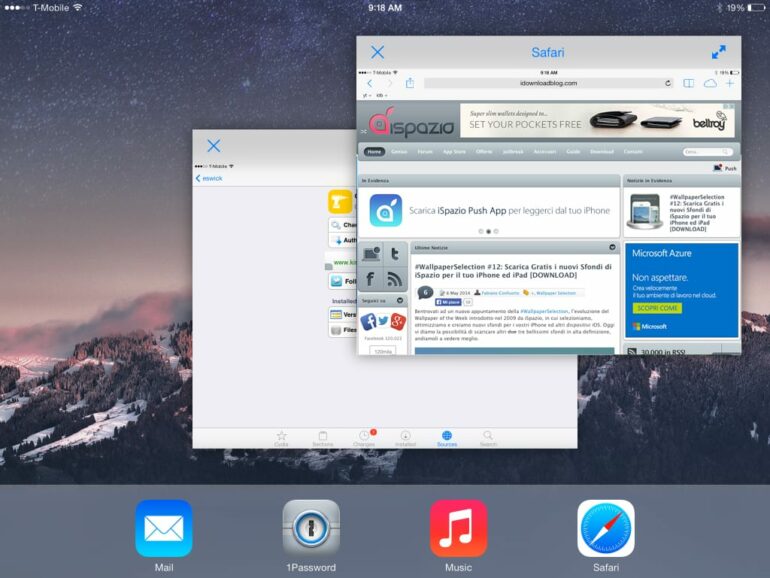Select the Home tab on iSpazio navbar
This screenshot has height=578, width=770.
[374, 152]
